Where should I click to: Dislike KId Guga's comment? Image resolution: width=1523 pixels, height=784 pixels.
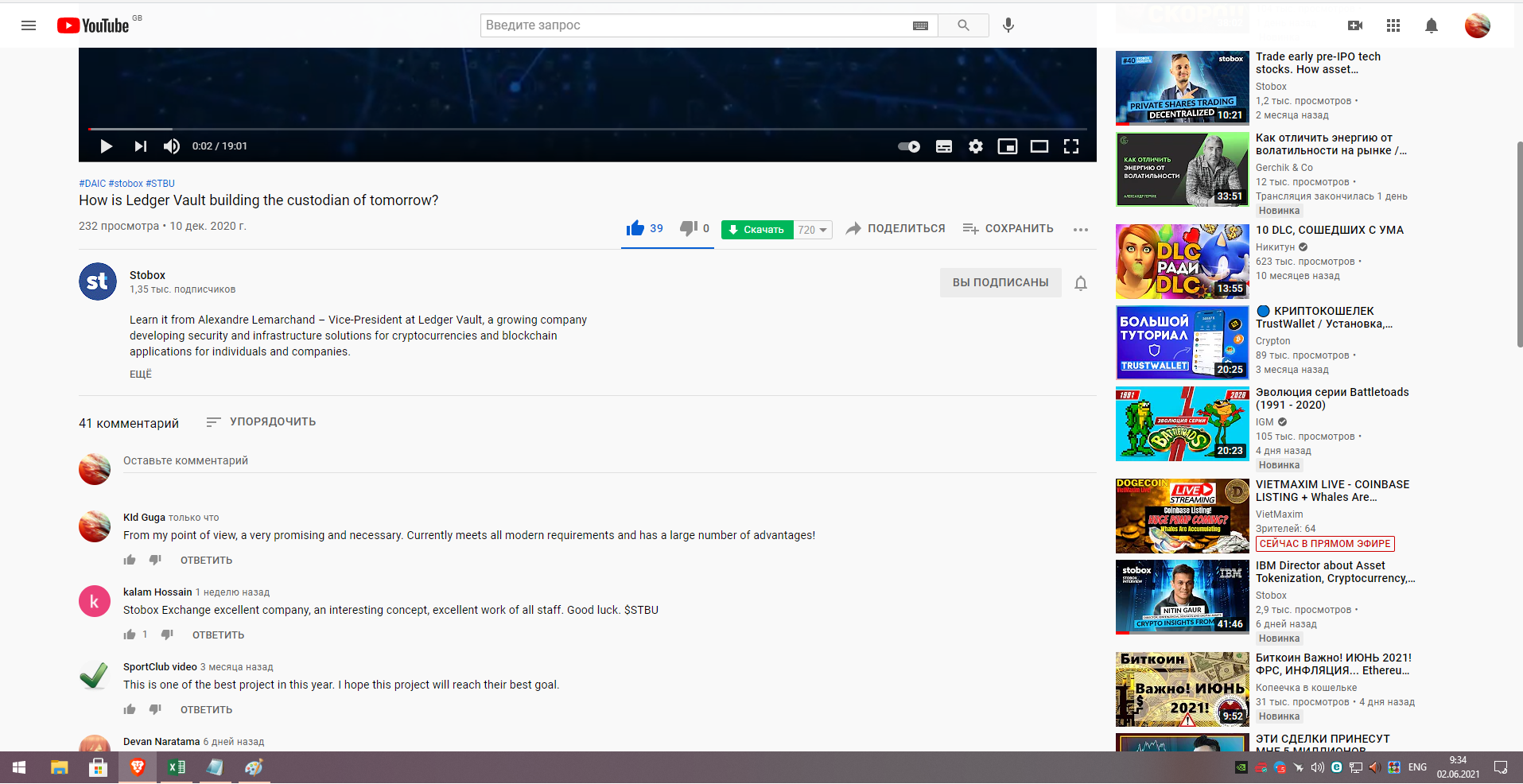(x=155, y=560)
